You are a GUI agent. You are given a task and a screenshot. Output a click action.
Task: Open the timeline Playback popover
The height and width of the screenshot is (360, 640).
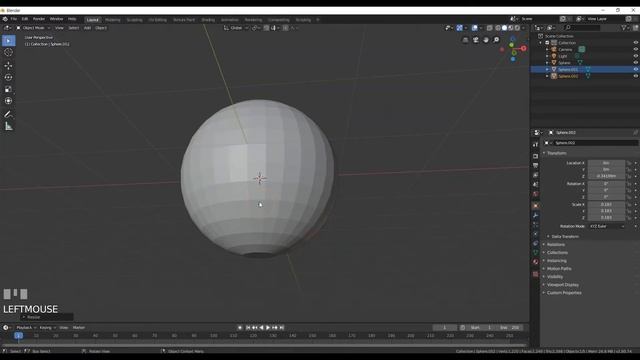point(26,328)
